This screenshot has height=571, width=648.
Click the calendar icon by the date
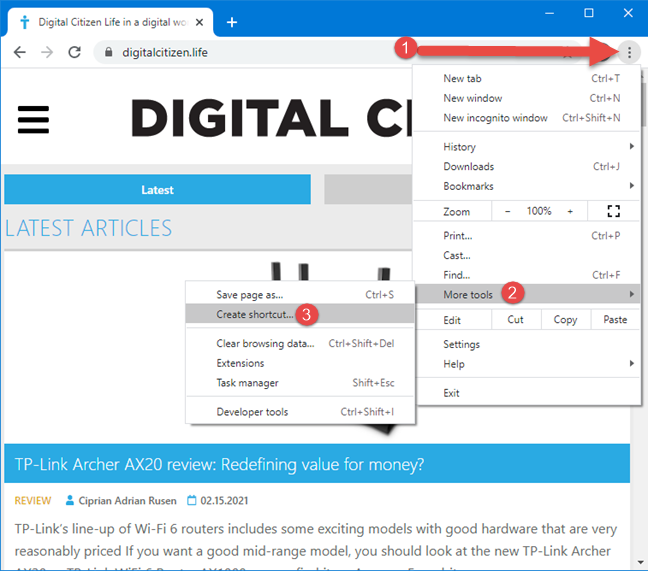click(x=192, y=500)
